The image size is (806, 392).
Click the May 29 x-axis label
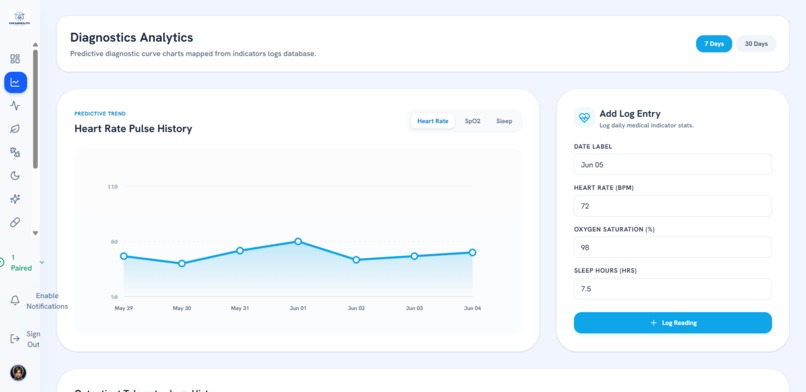[x=123, y=308]
